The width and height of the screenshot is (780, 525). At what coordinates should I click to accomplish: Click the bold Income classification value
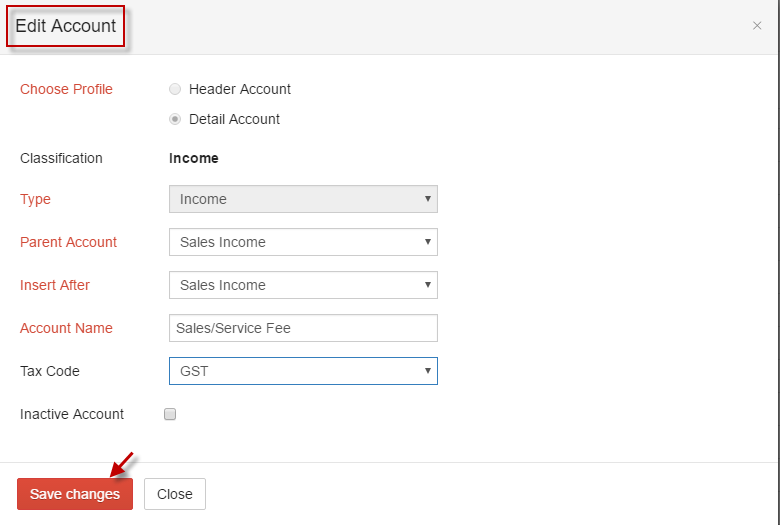point(194,158)
